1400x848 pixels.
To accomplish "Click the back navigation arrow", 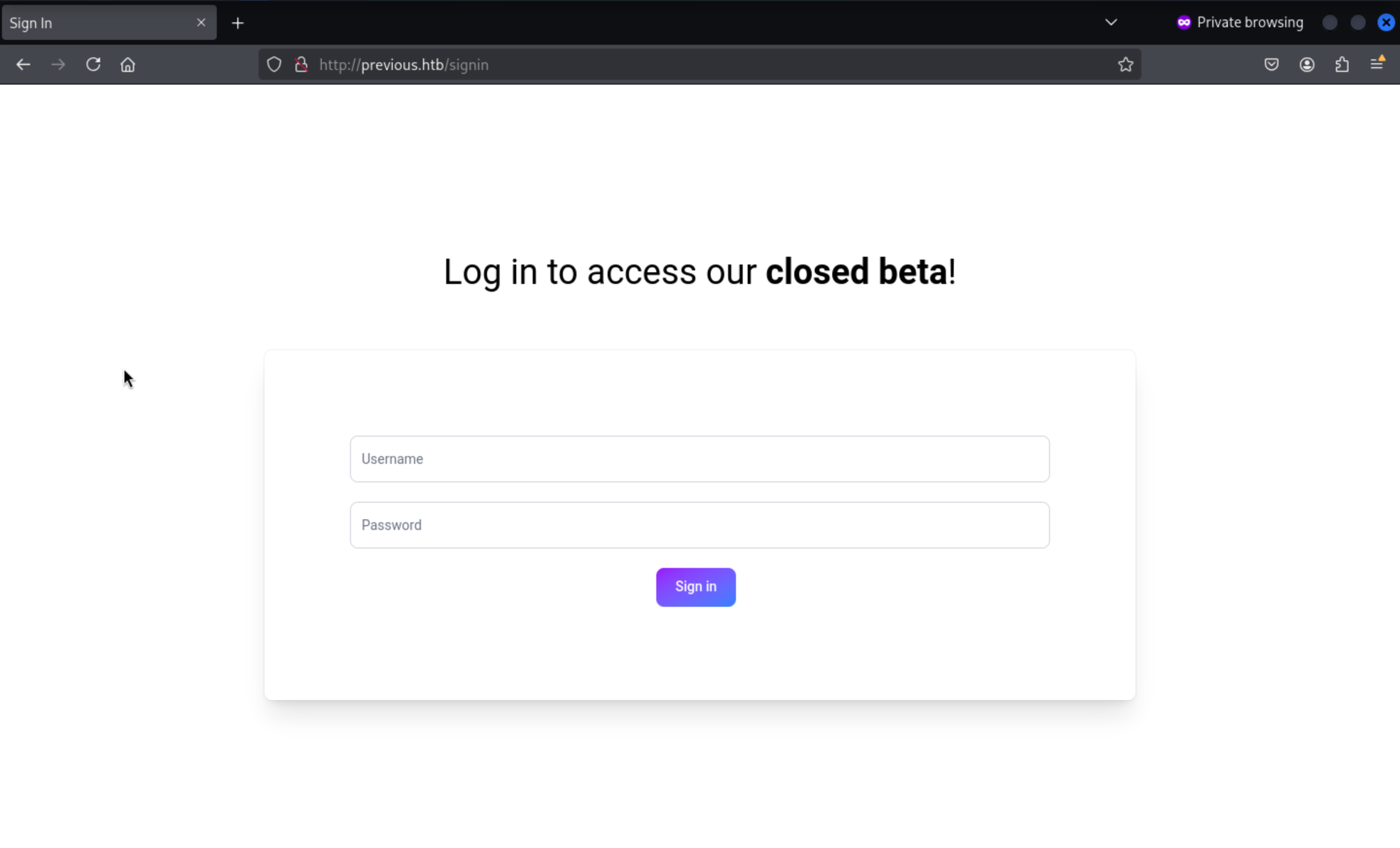I will click(x=23, y=65).
